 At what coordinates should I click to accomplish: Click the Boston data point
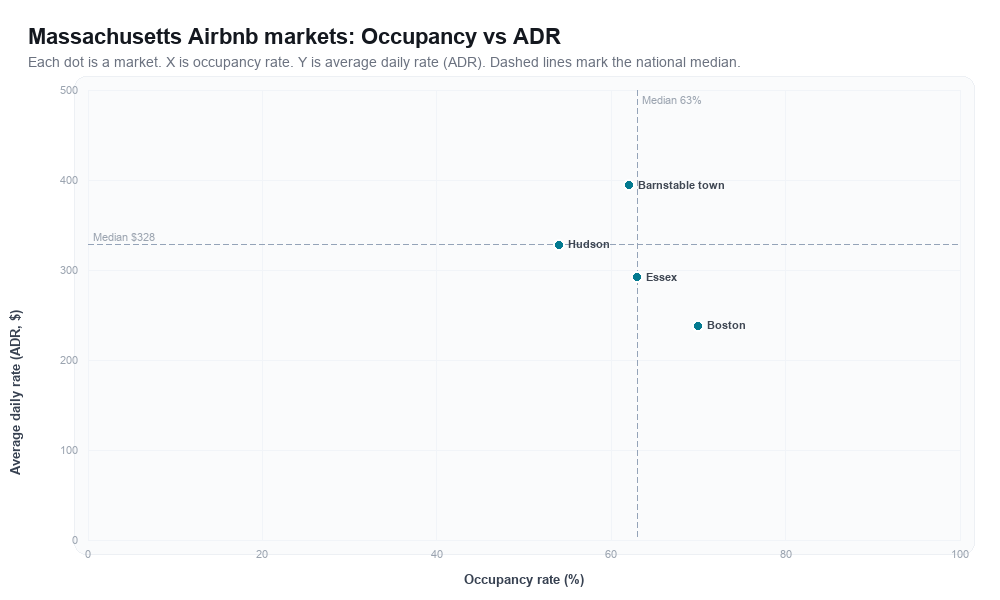(698, 326)
